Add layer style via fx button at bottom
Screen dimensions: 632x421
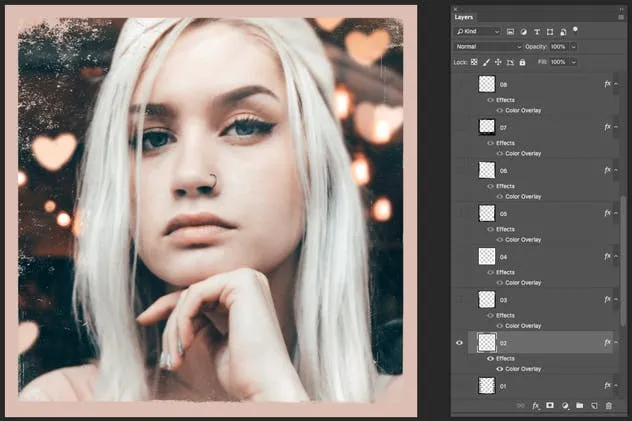536,406
